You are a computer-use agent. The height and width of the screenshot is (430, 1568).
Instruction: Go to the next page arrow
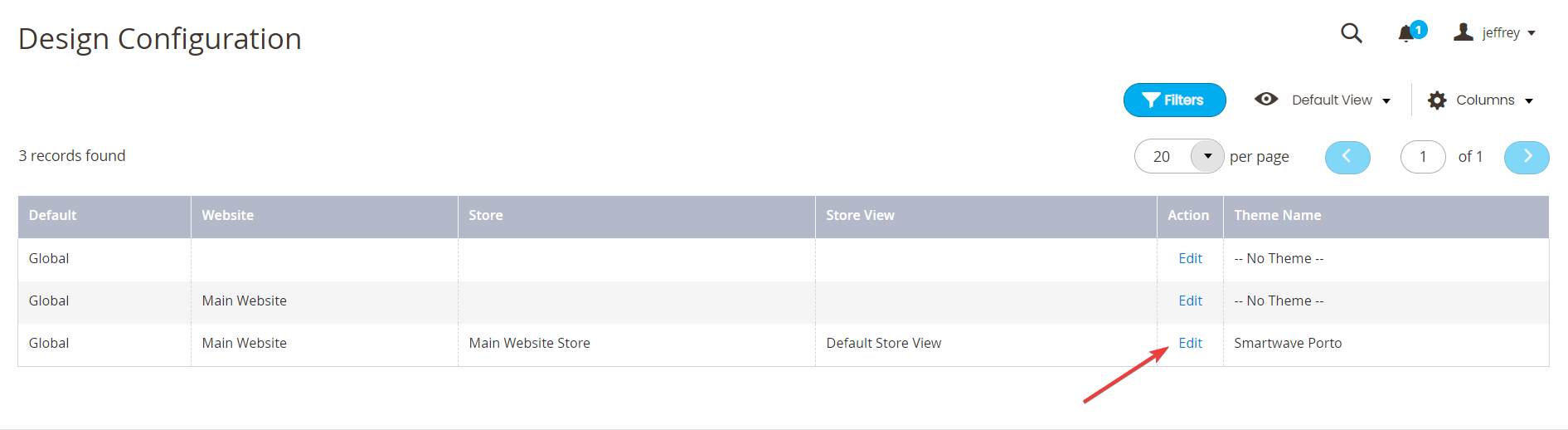coord(1527,157)
